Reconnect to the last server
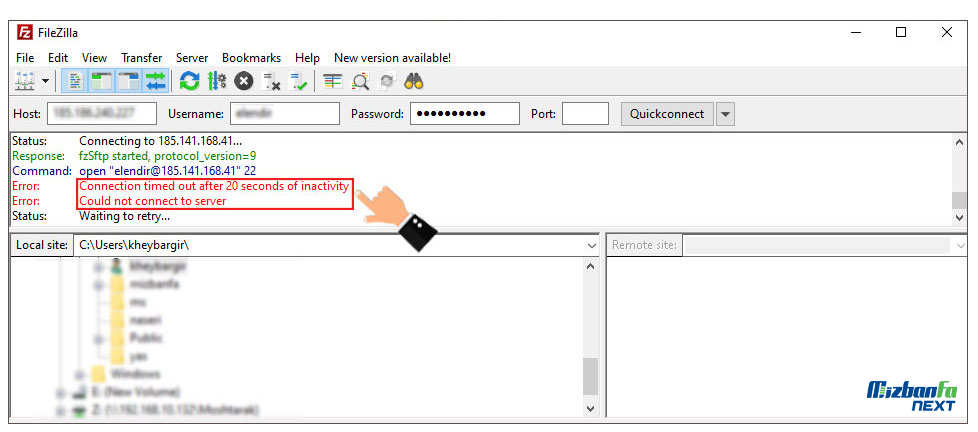The width and height of the screenshot is (978, 432). pos(299,81)
